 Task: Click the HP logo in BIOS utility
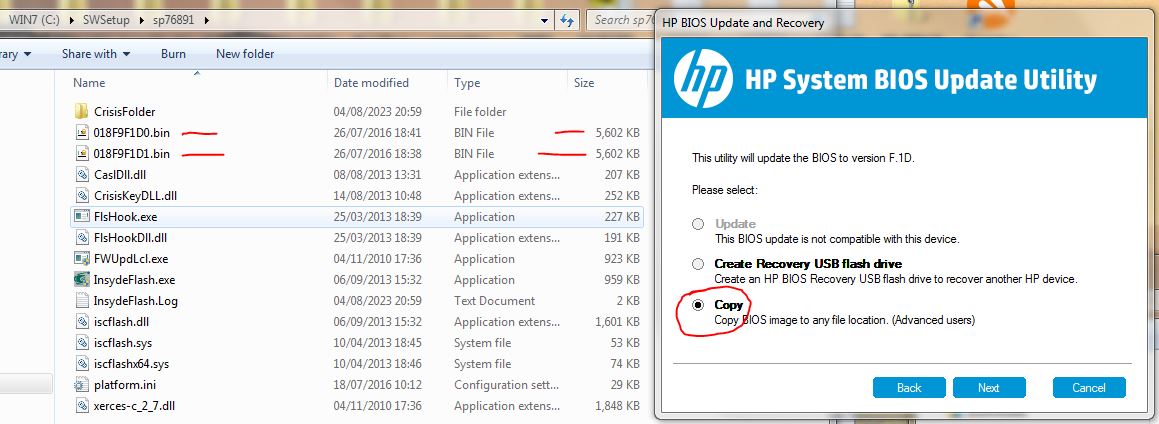(703, 78)
